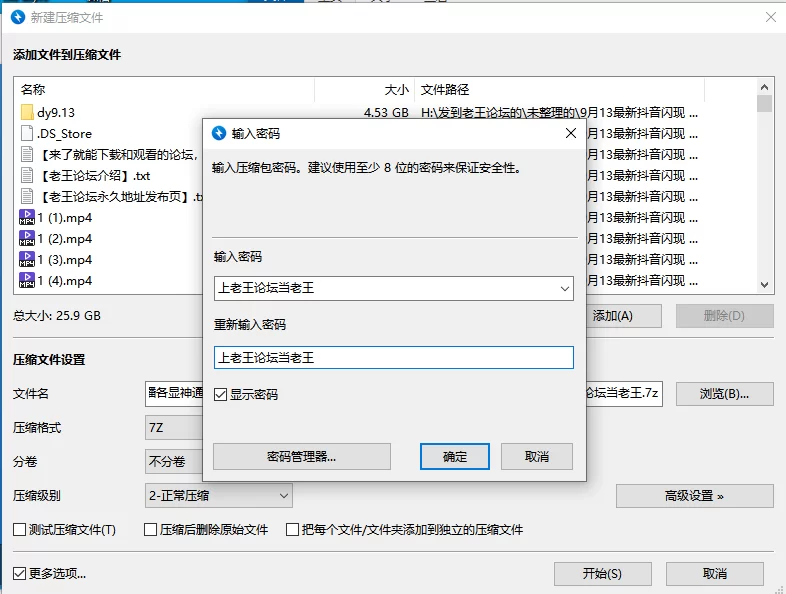This screenshot has width=786, height=594.
Task: Click the dy9.13 folder icon
Action: tap(27, 112)
